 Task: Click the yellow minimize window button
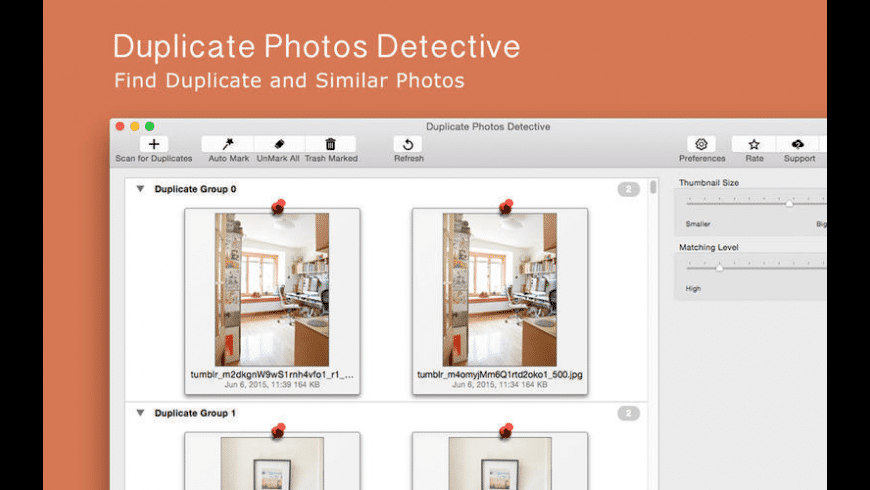coord(135,127)
